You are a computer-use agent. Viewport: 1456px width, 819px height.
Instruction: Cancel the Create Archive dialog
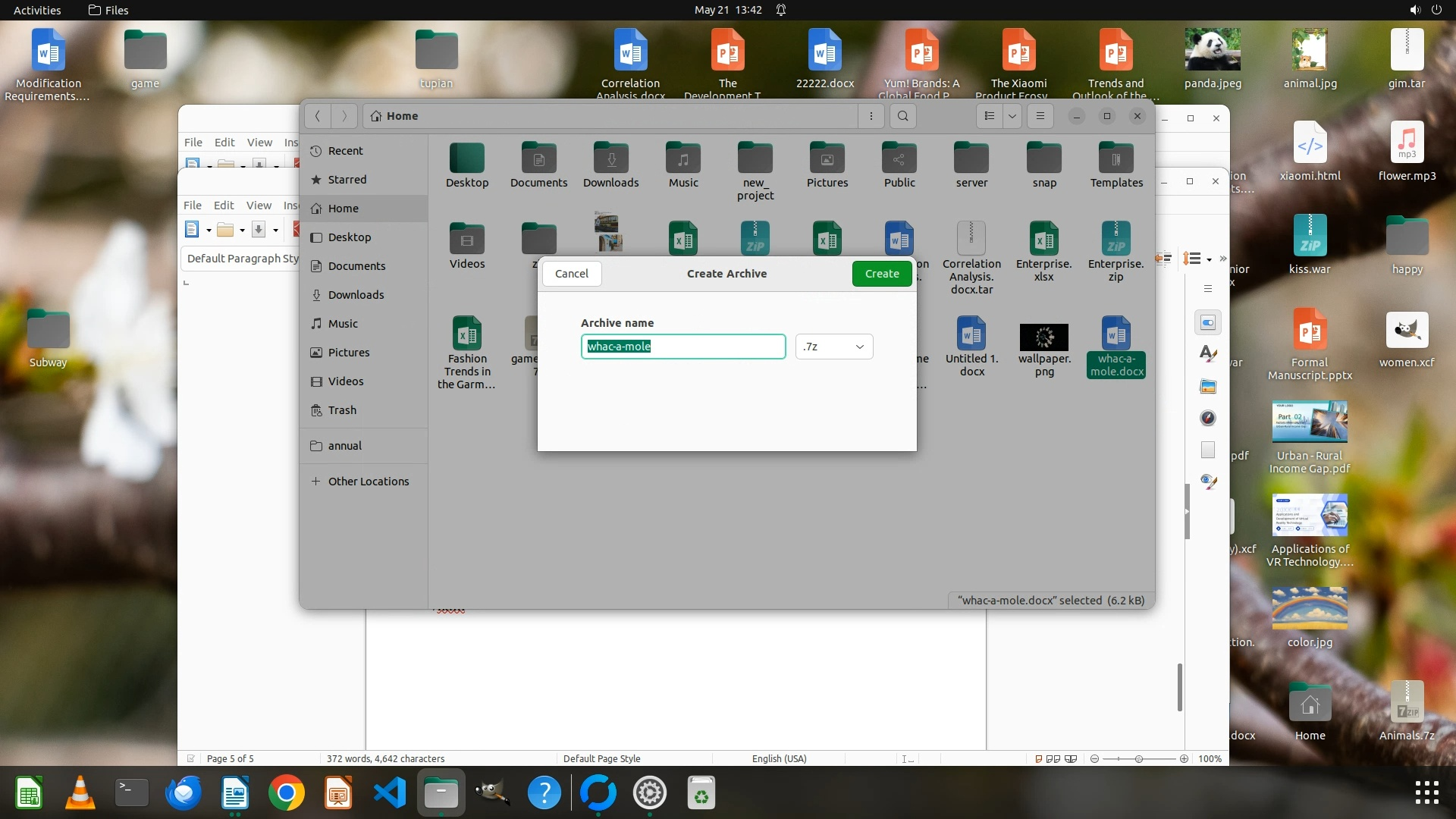tap(571, 274)
